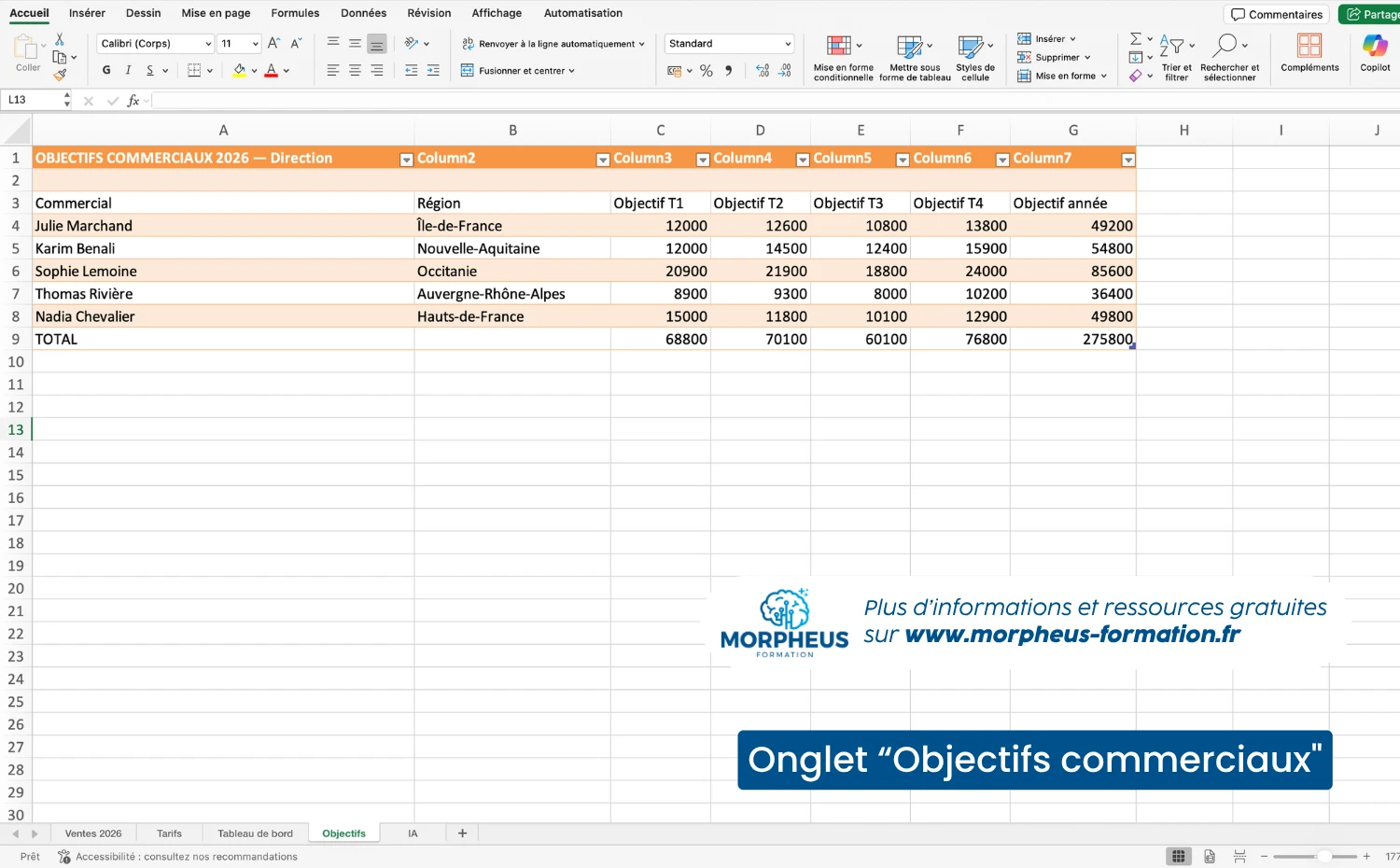Image resolution: width=1400 pixels, height=868 pixels.
Task: Add a new sheet with the plus button
Action: [462, 833]
